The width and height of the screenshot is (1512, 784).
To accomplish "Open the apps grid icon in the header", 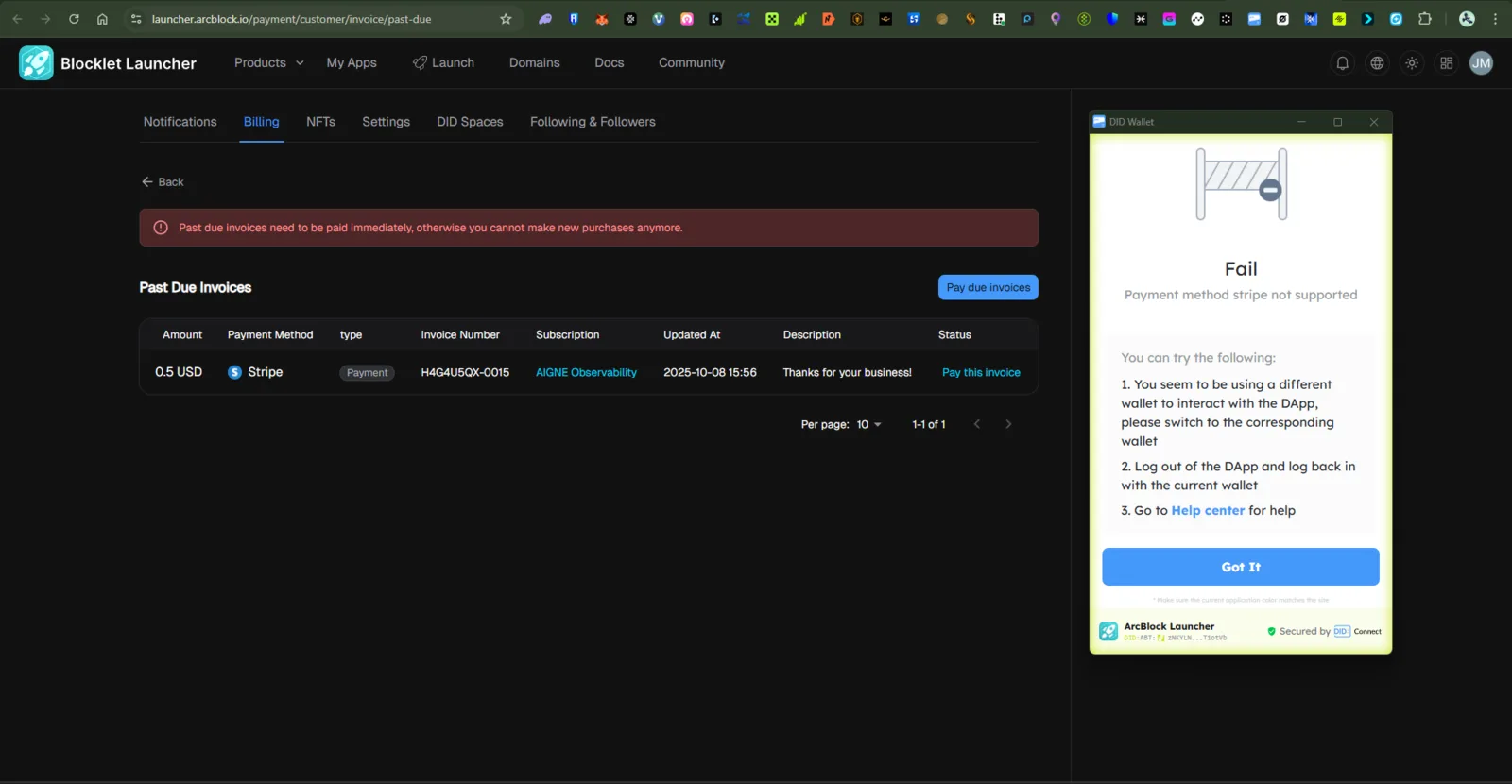I will tap(1447, 63).
